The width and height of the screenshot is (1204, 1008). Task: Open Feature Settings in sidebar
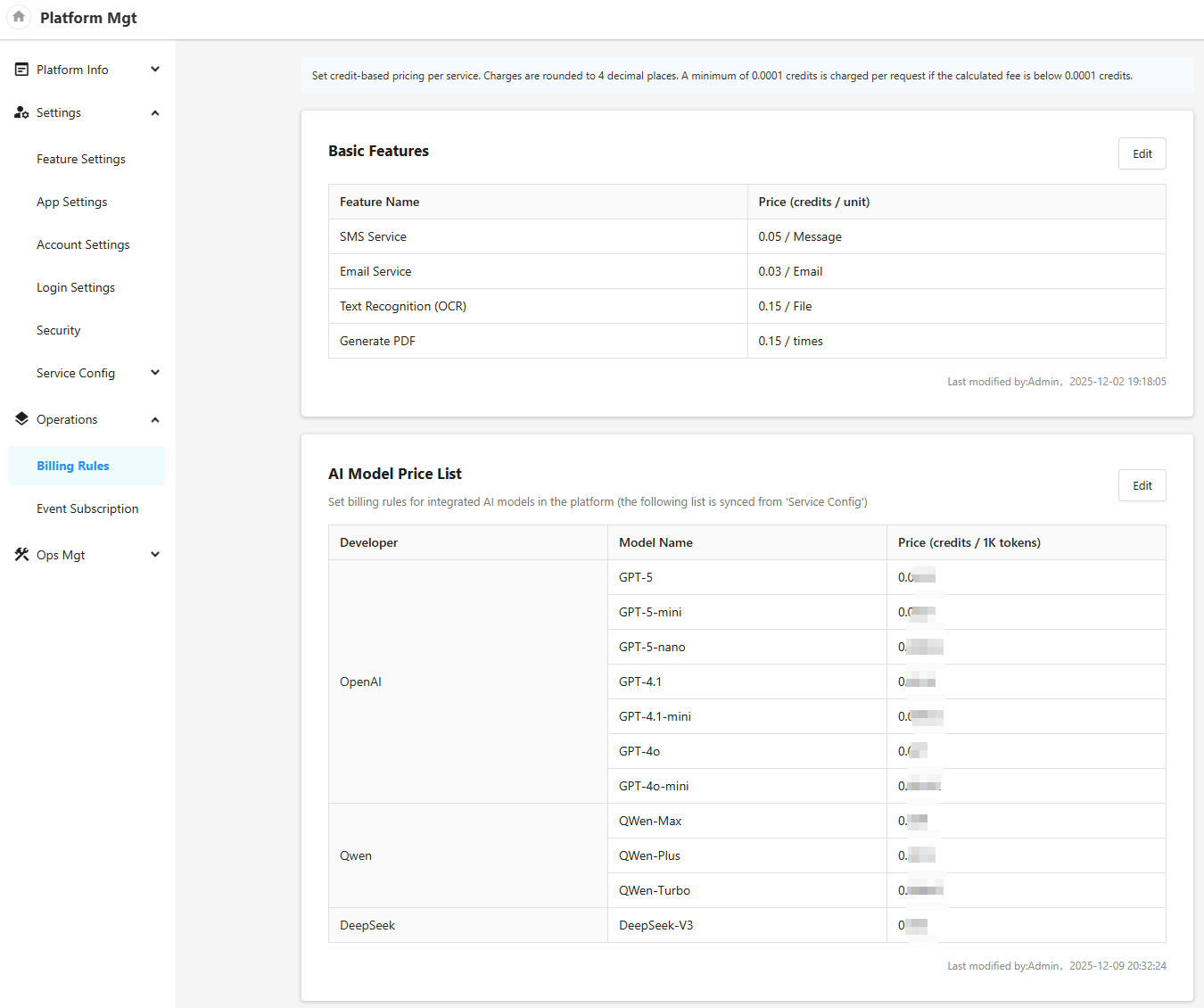pos(81,159)
